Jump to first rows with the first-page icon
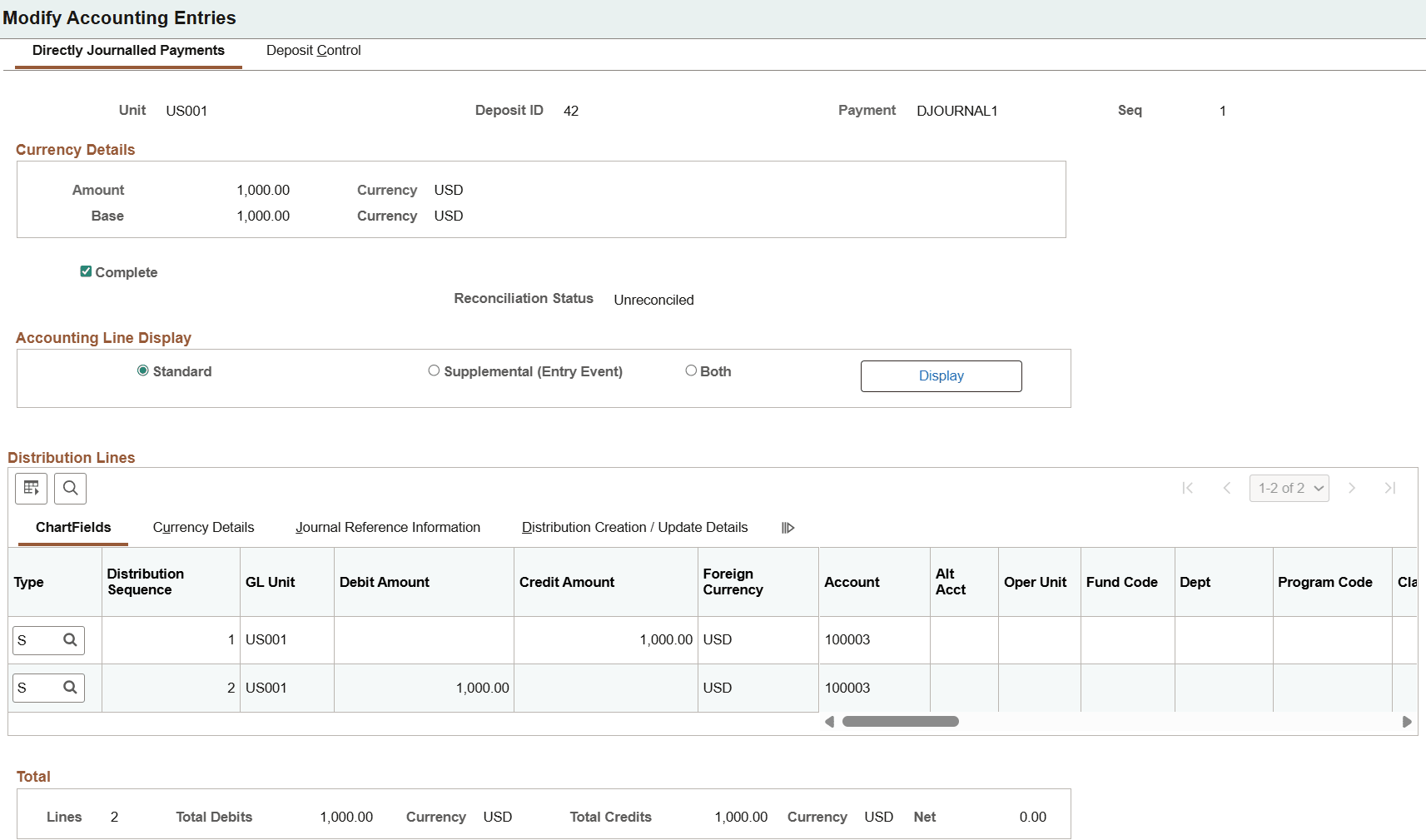 click(1188, 488)
